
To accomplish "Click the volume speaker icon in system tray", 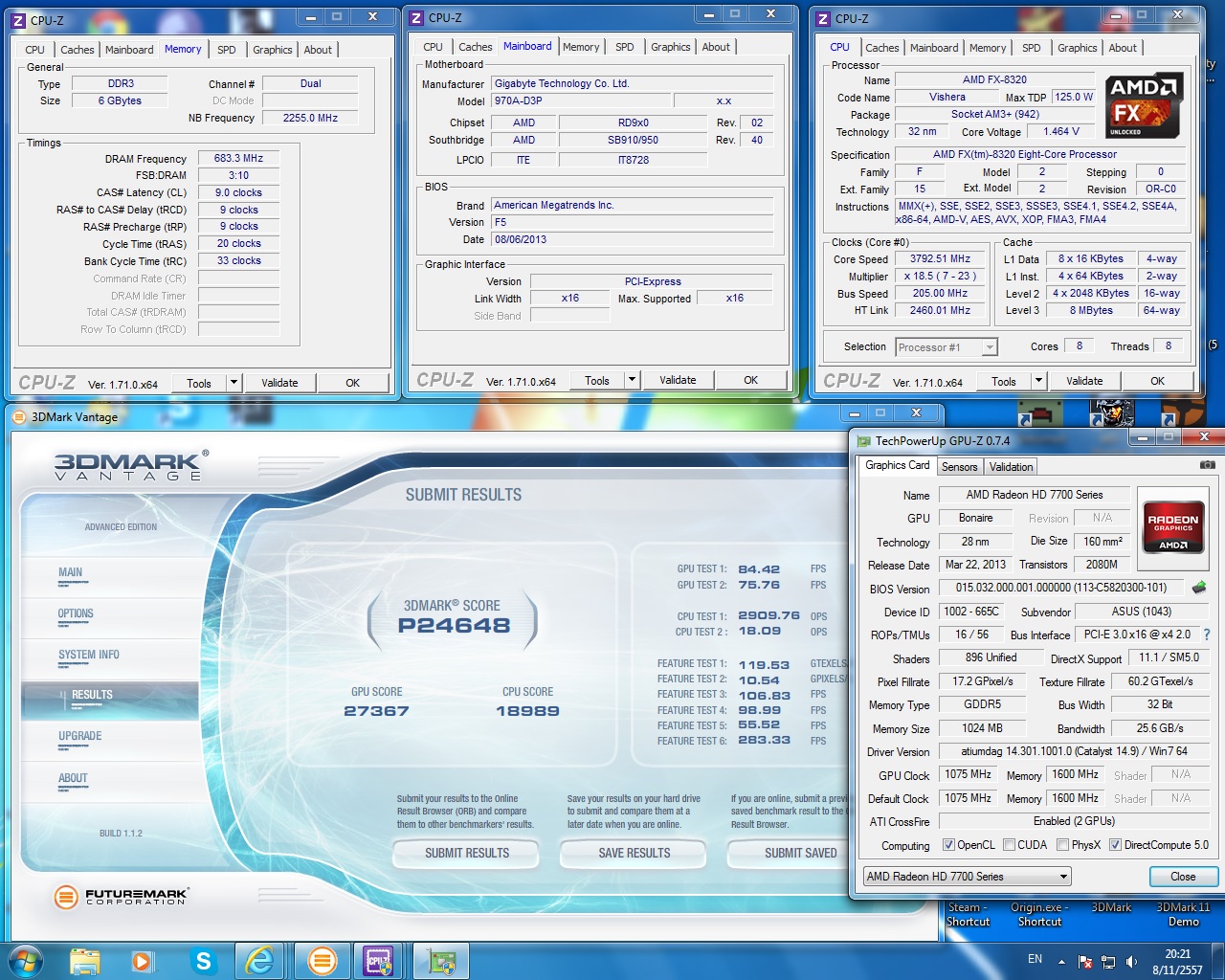I will click(x=1132, y=961).
